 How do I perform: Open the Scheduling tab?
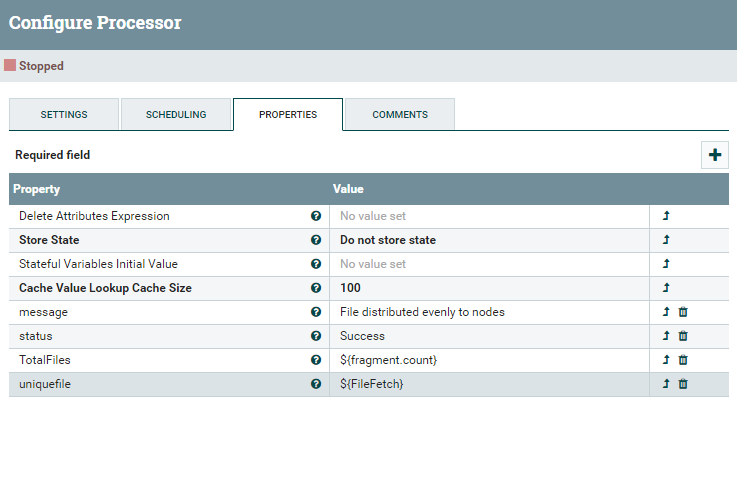[x=176, y=115]
